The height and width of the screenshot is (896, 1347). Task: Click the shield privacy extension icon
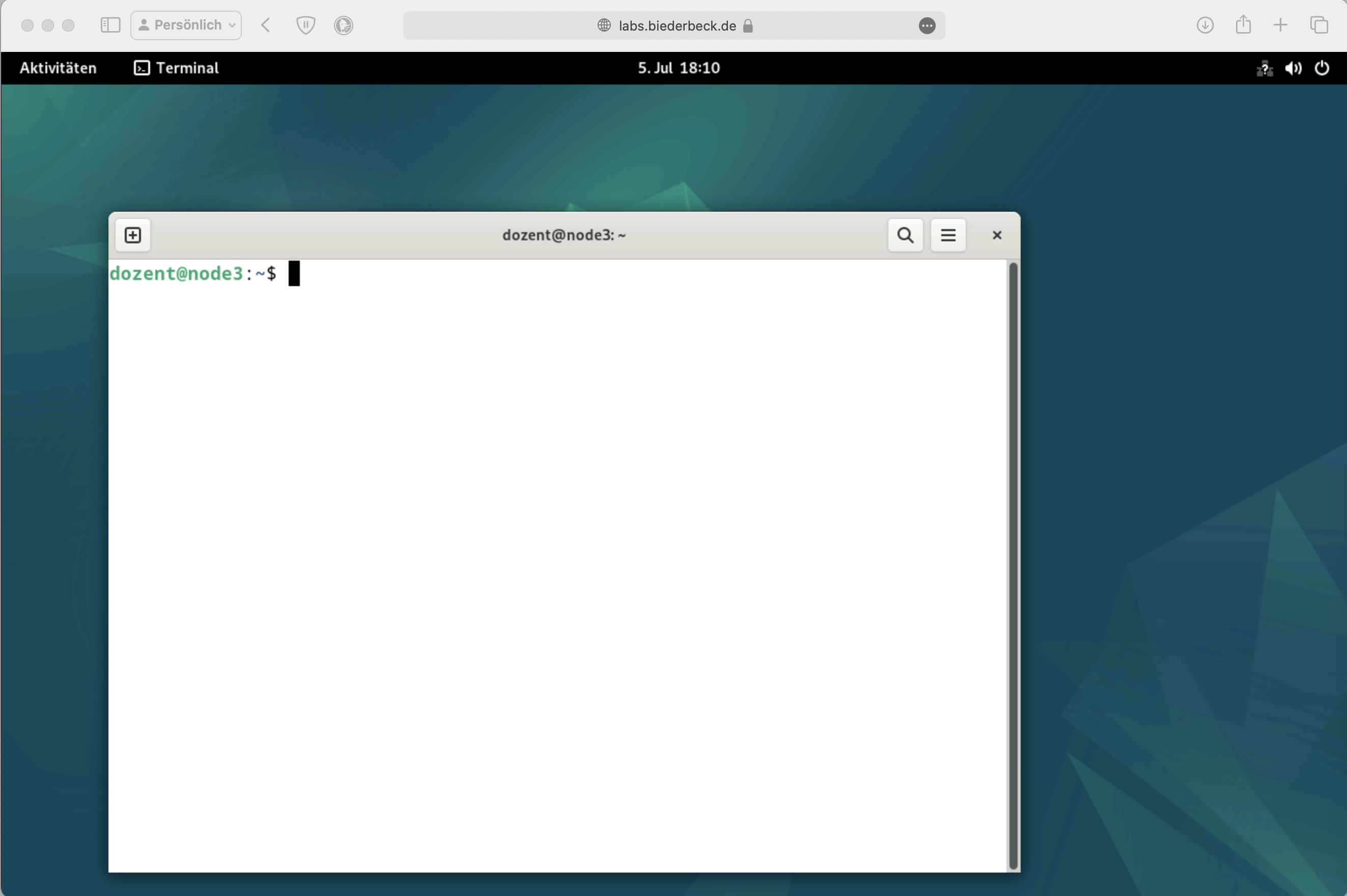(305, 25)
